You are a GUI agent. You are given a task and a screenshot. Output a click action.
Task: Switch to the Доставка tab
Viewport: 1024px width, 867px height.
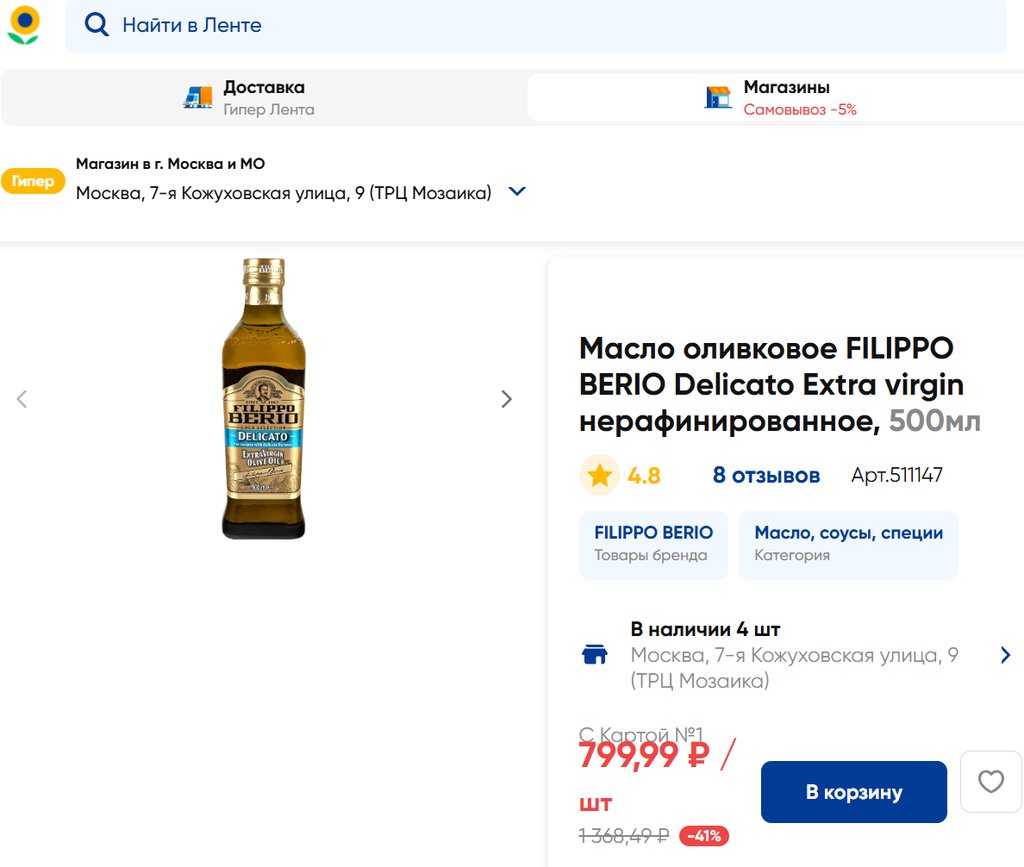tap(264, 97)
